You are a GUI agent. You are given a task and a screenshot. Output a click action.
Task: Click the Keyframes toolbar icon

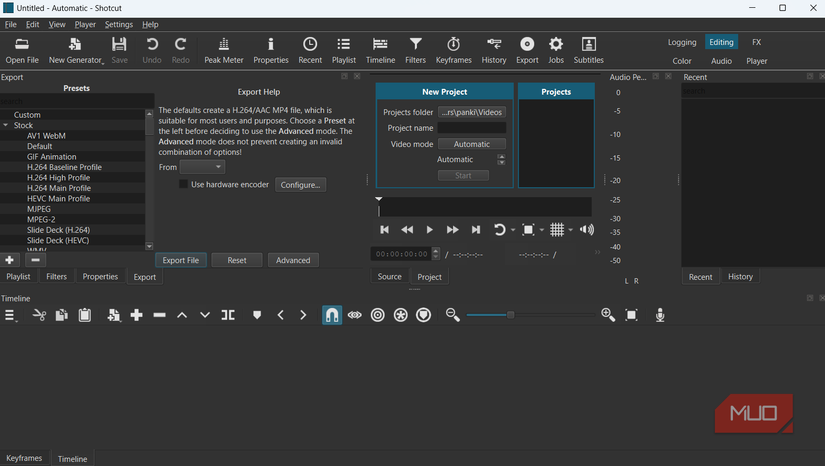click(453, 50)
